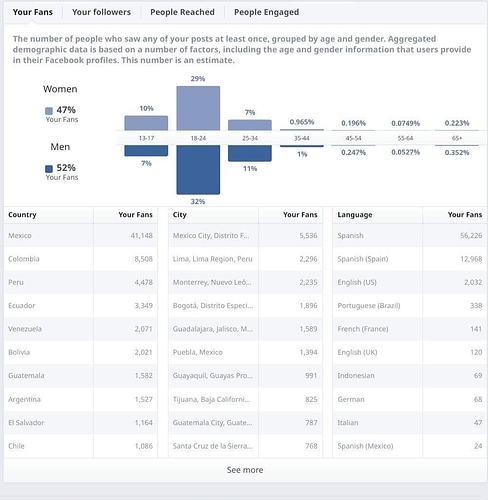Click the 29% women 18-24 bar
The height and width of the screenshot is (500, 488).
point(198,108)
